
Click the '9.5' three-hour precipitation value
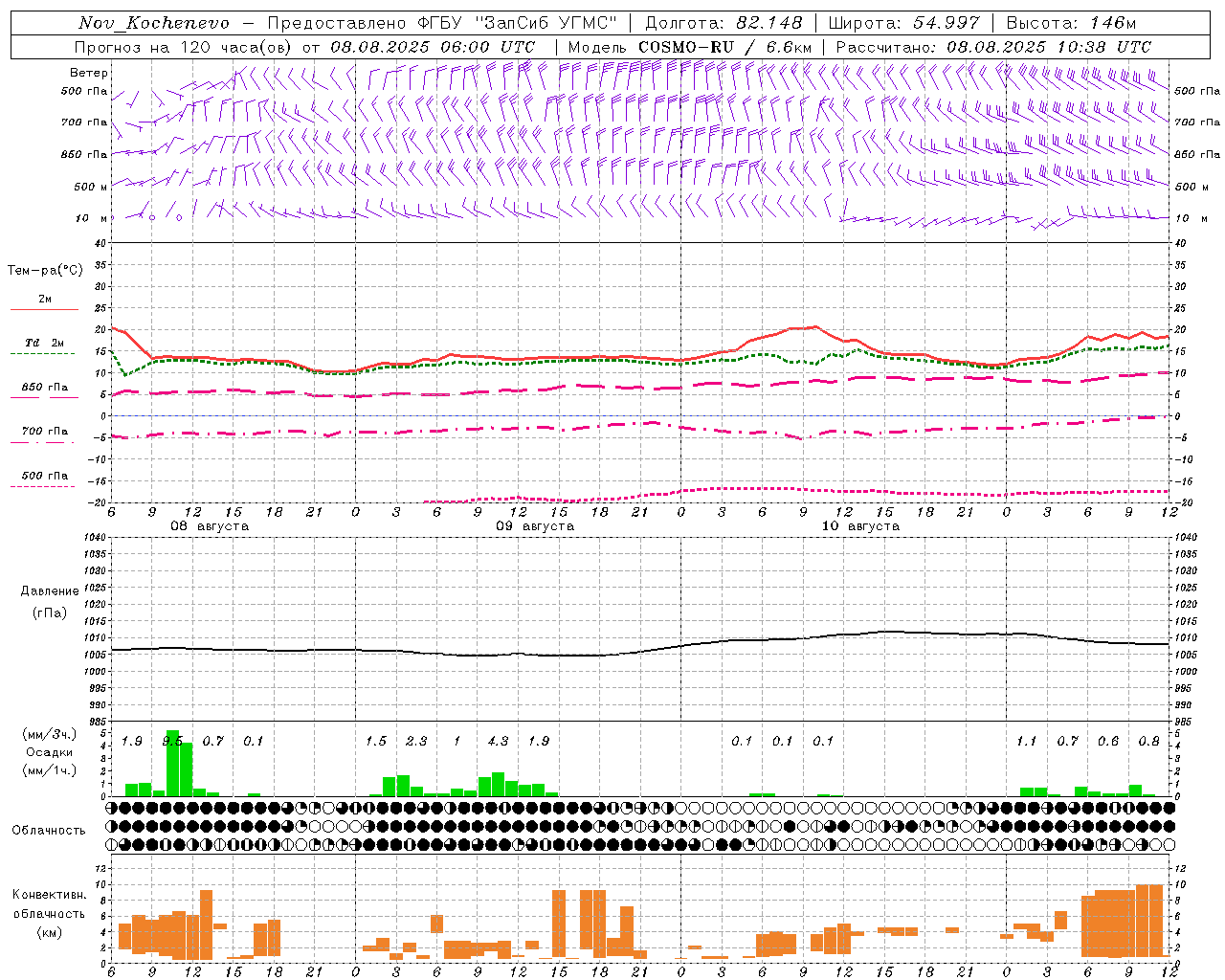coord(172,742)
